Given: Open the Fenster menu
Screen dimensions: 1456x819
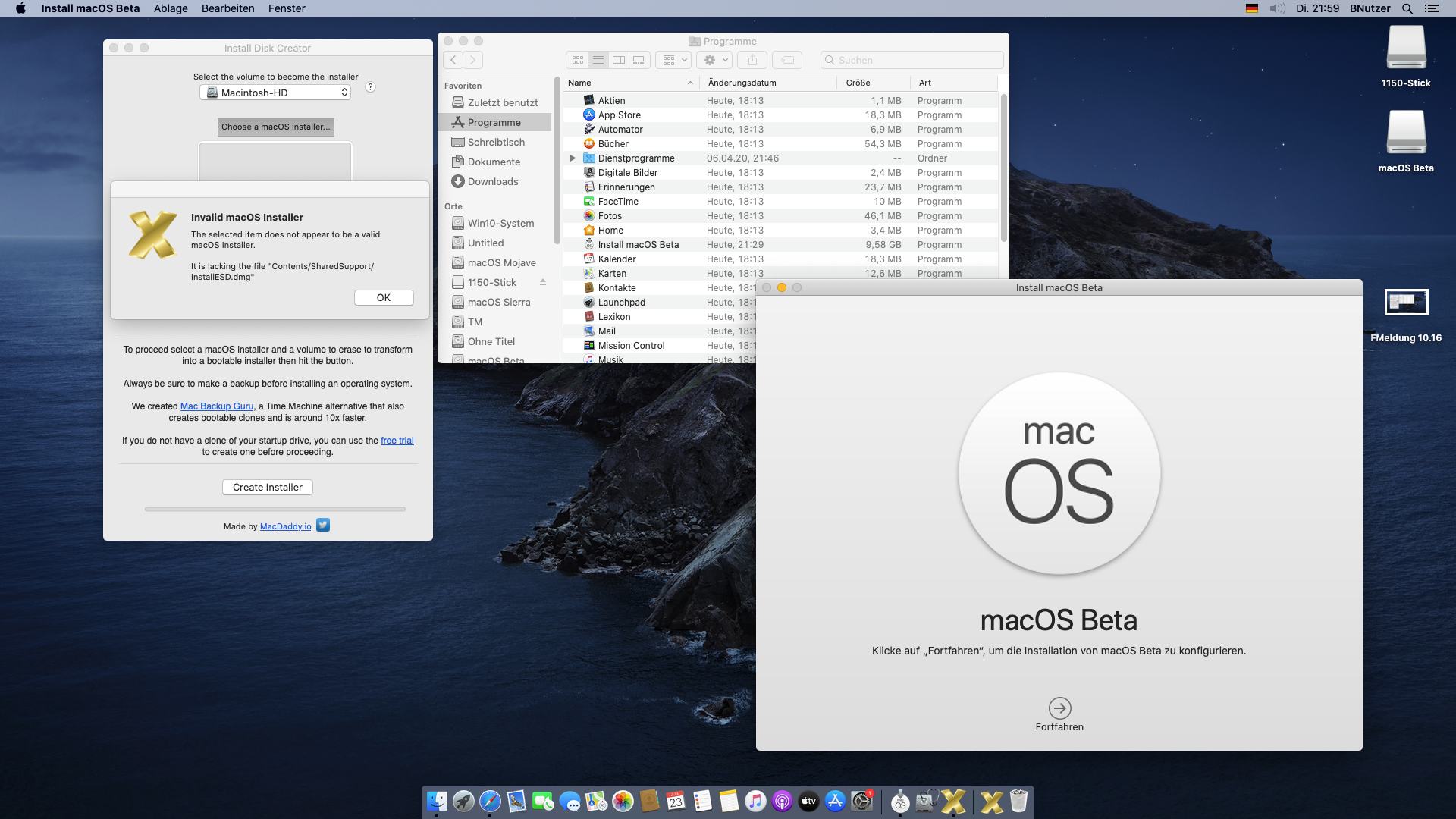Looking at the screenshot, I should (287, 8).
